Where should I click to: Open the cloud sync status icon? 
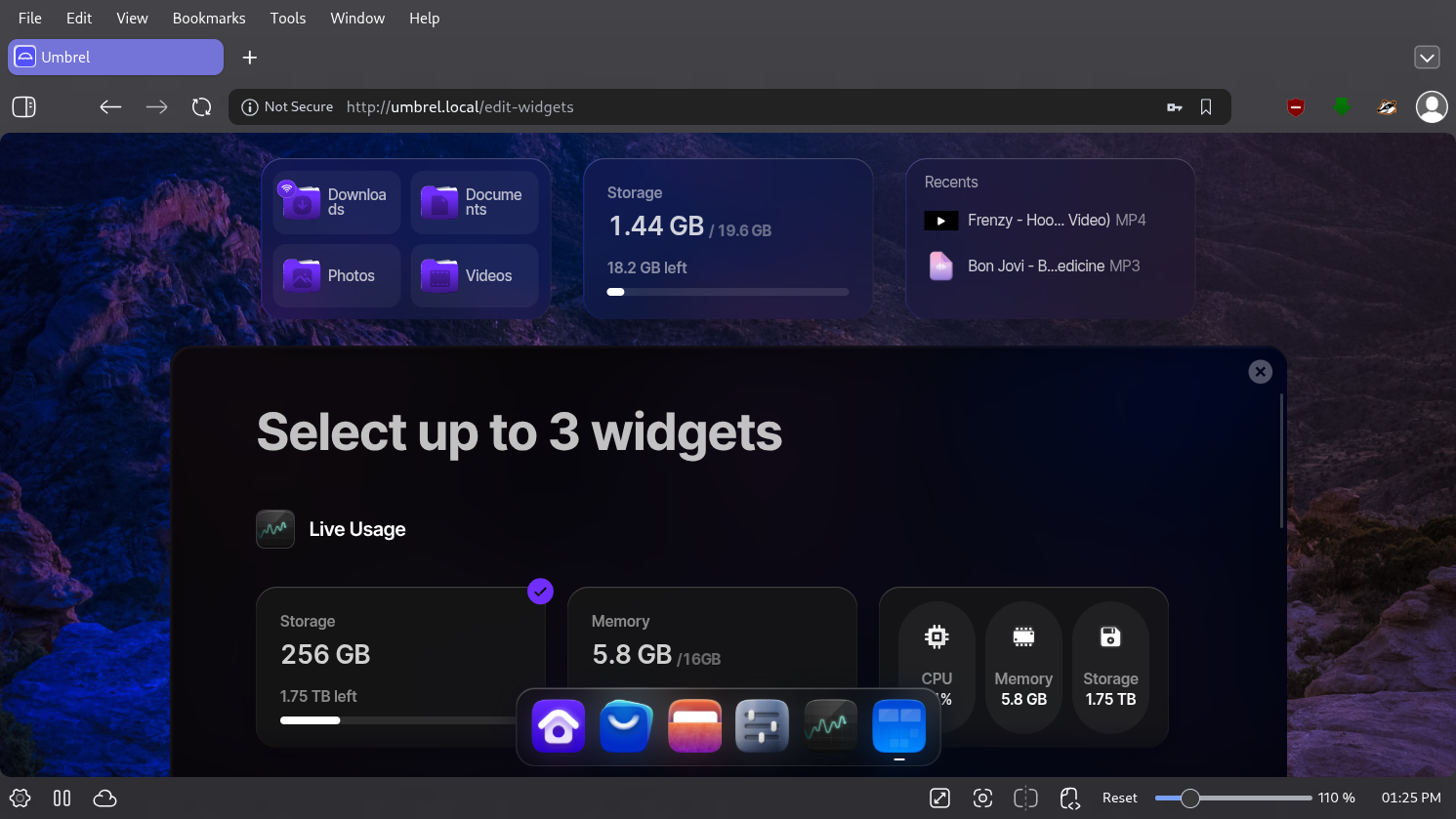tap(104, 798)
